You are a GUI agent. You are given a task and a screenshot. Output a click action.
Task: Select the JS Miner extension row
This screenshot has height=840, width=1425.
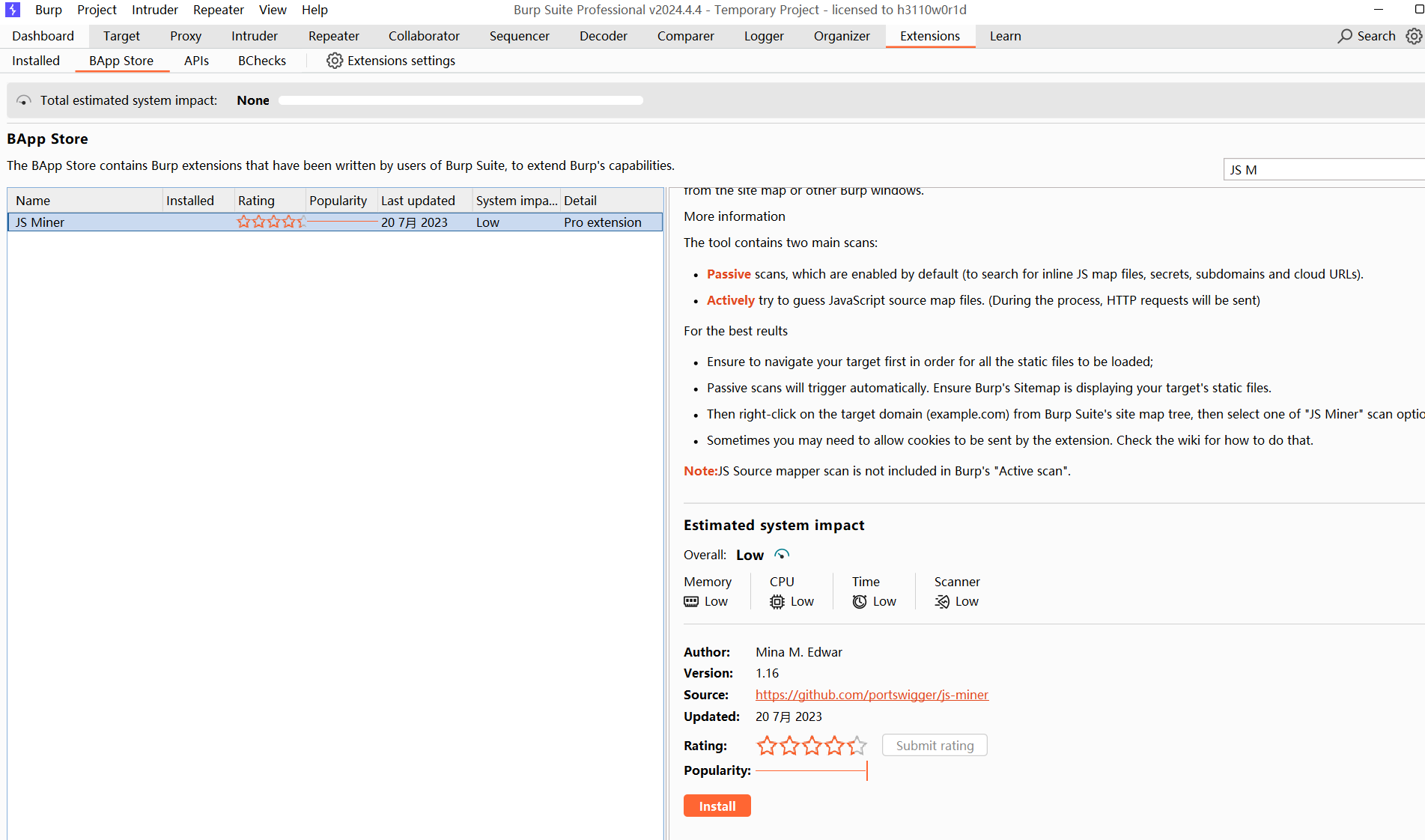tap(335, 222)
